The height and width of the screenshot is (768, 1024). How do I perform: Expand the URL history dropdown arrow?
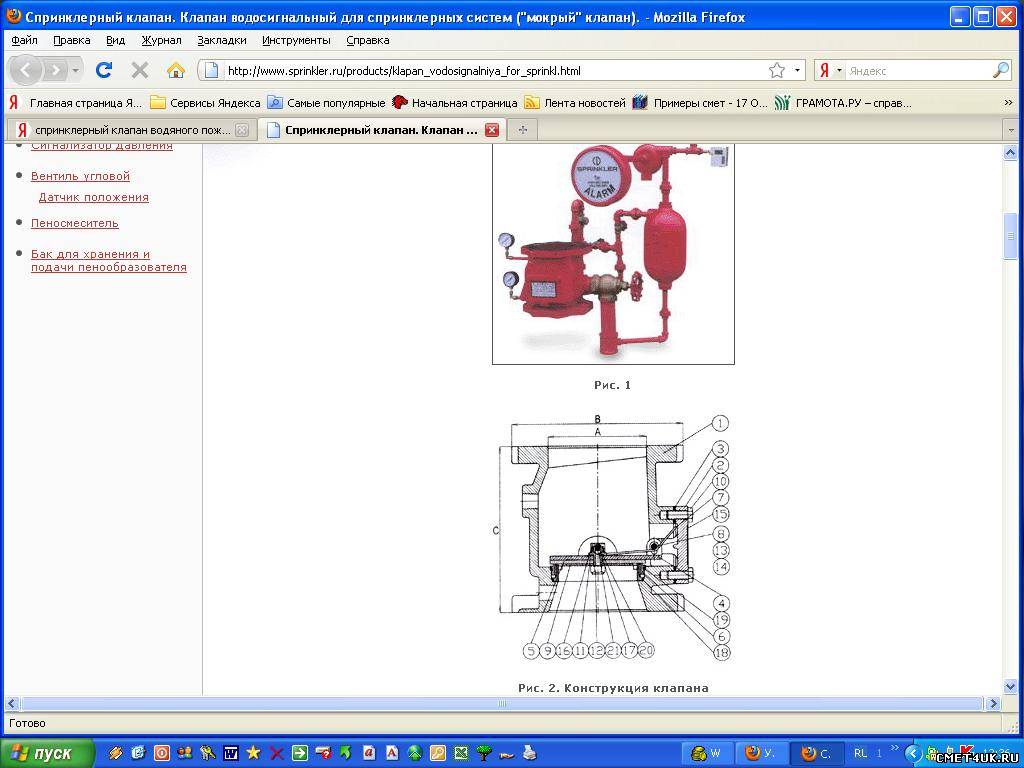tap(798, 70)
